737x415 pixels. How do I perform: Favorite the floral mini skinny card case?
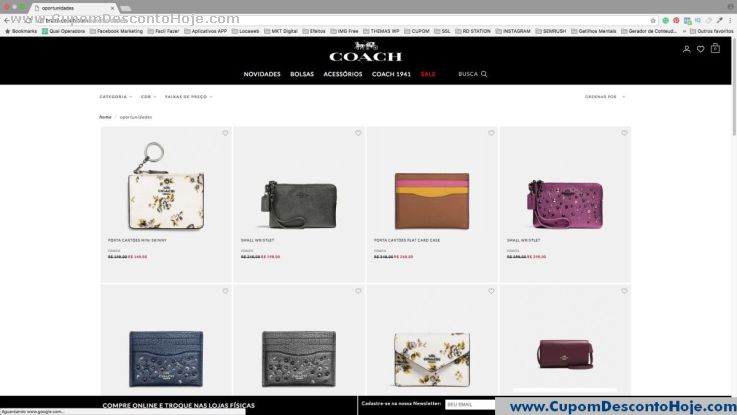pyautogui.click(x=225, y=133)
